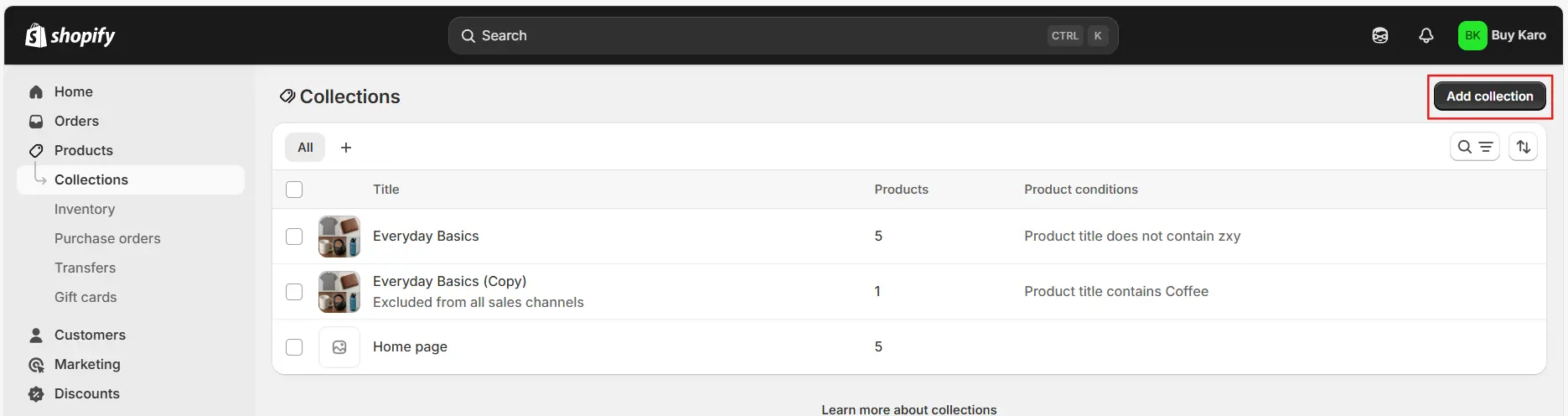Open Inventory in the sidebar
1568x416 pixels.
tap(85, 209)
